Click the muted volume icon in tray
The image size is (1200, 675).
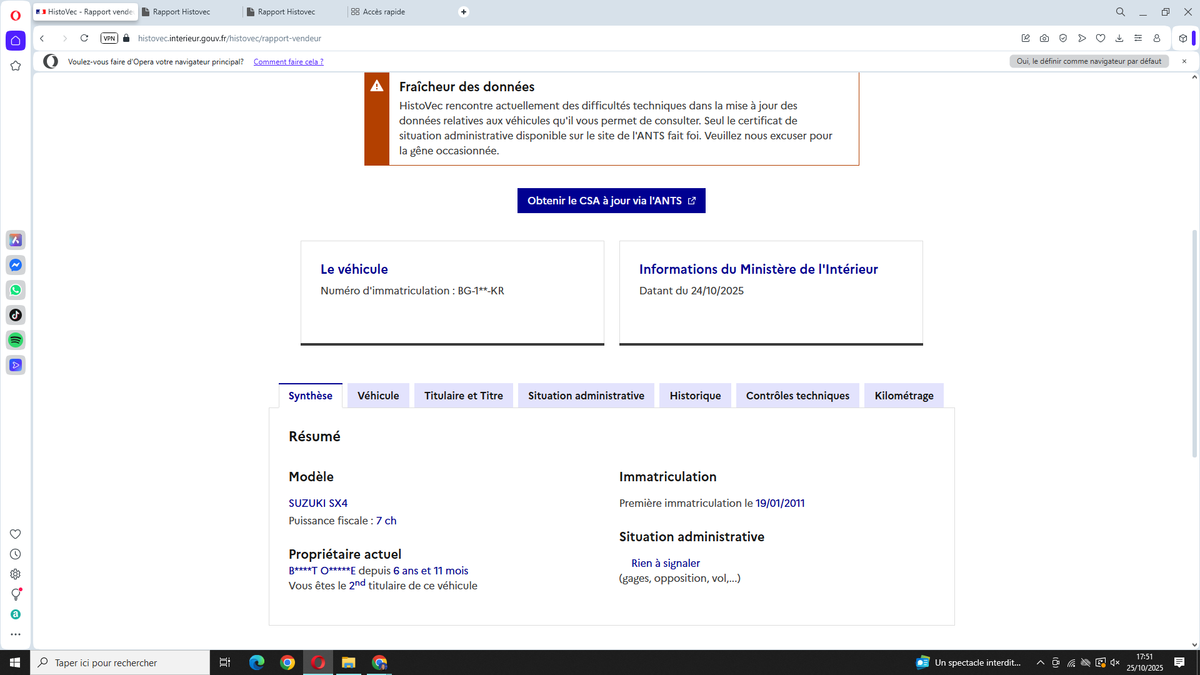[x=1114, y=662]
